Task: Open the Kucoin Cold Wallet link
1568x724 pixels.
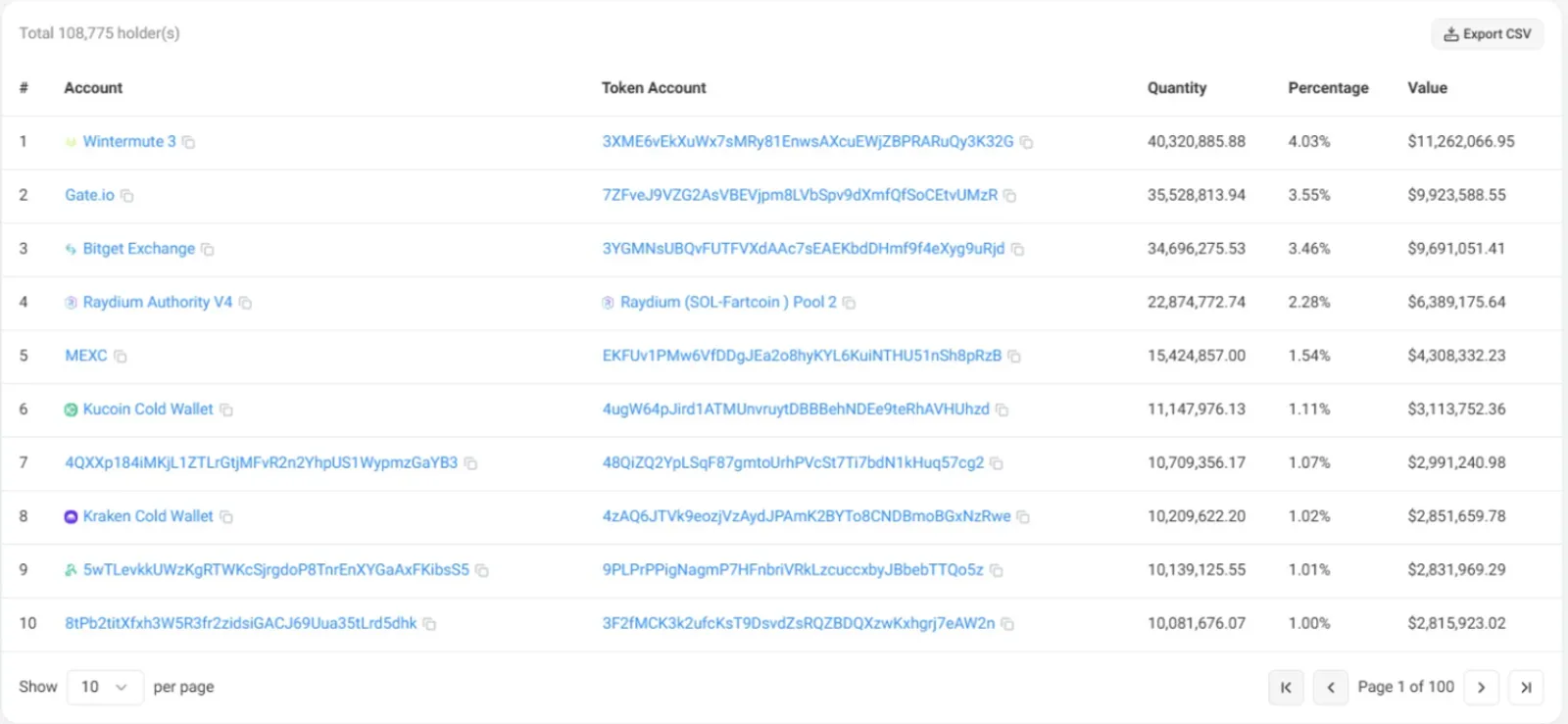Action: [147, 409]
